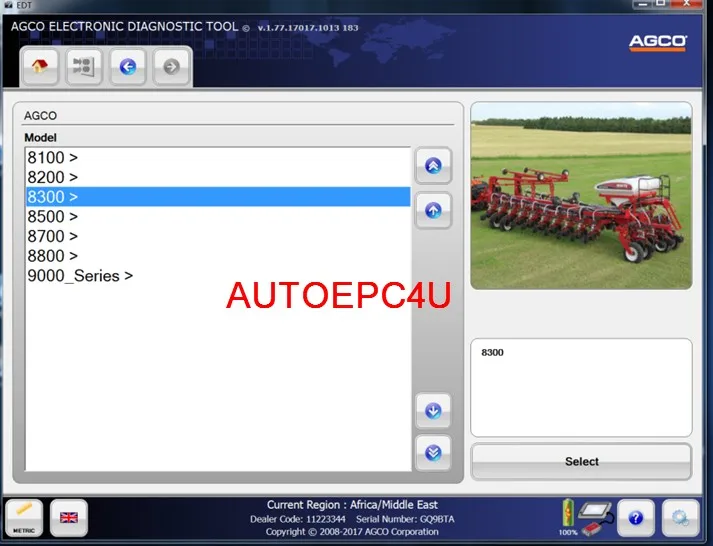Maximize the EDT window

(x=661, y=4)
